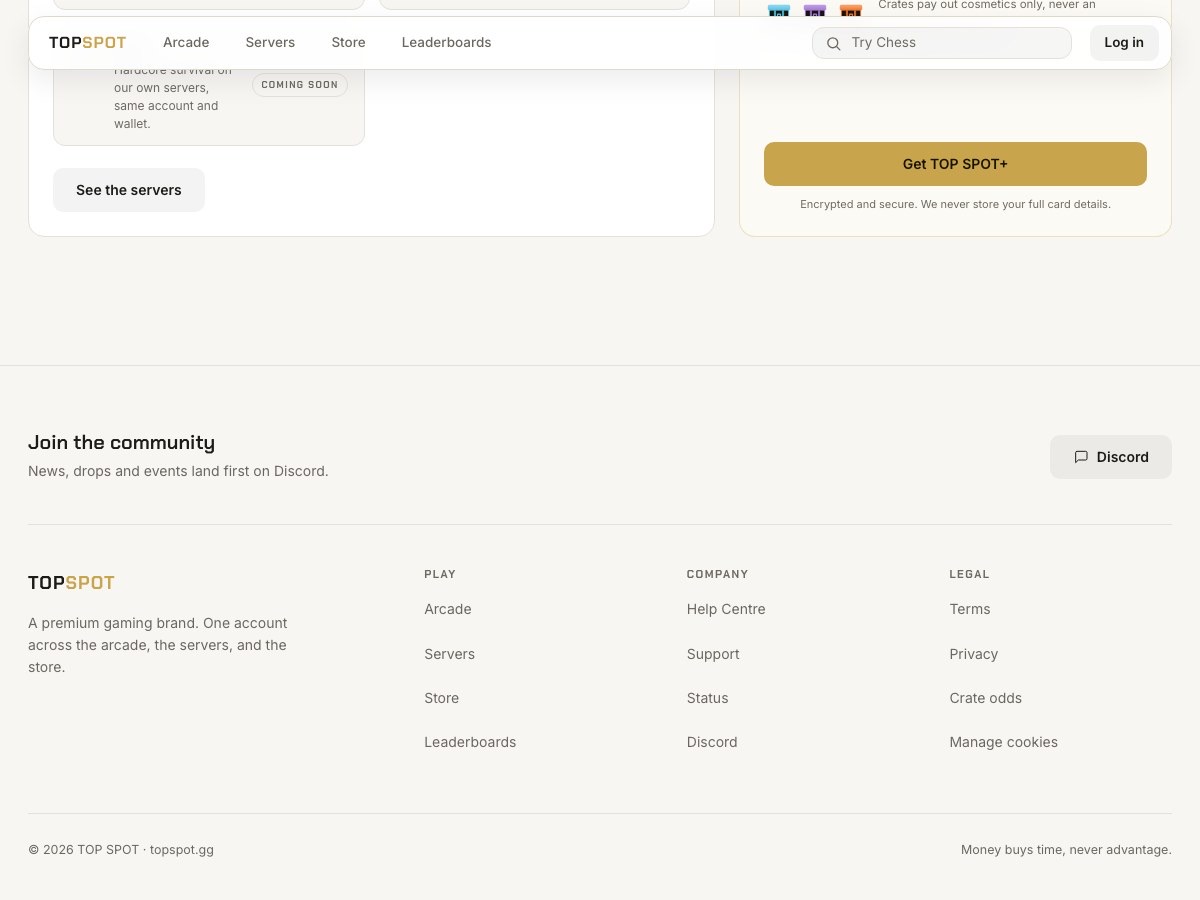Click the Join the community heading
The height and width of the screenshot is (900, 1200).
(121, 442)
